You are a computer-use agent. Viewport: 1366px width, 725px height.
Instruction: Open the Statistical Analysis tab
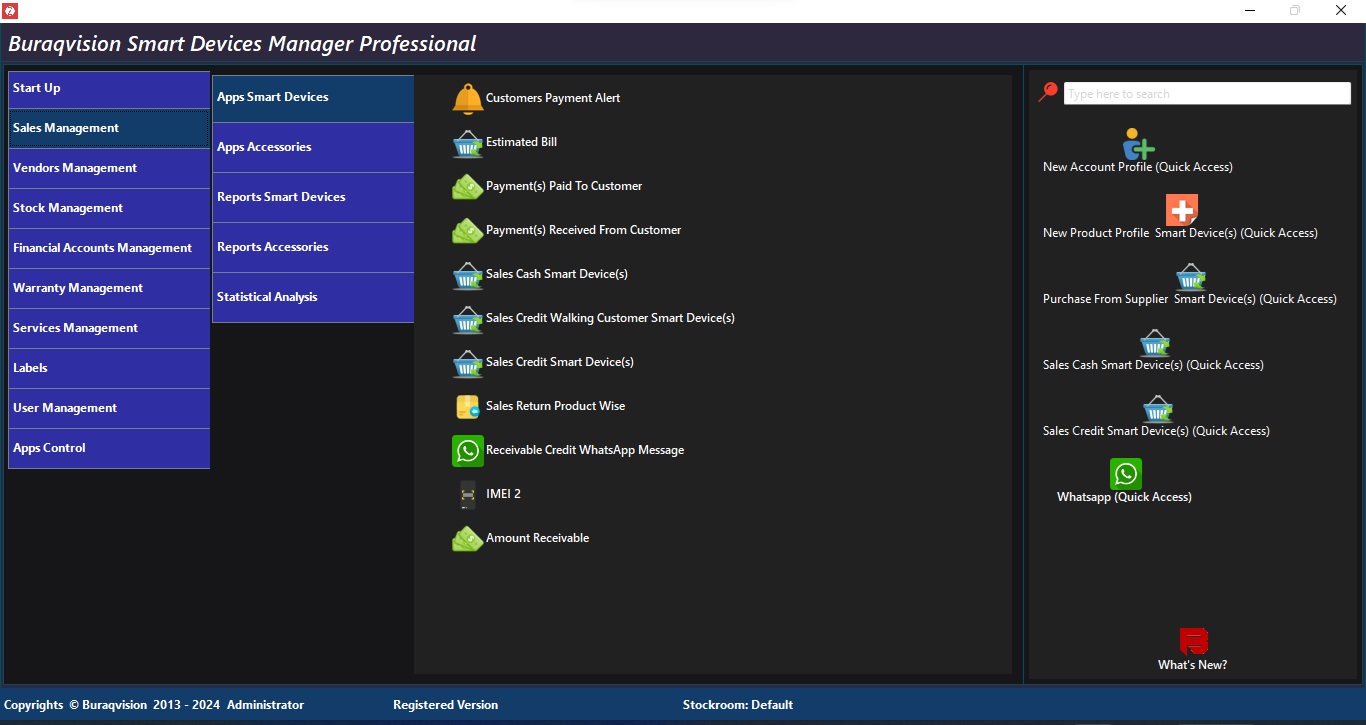[313, 297]
